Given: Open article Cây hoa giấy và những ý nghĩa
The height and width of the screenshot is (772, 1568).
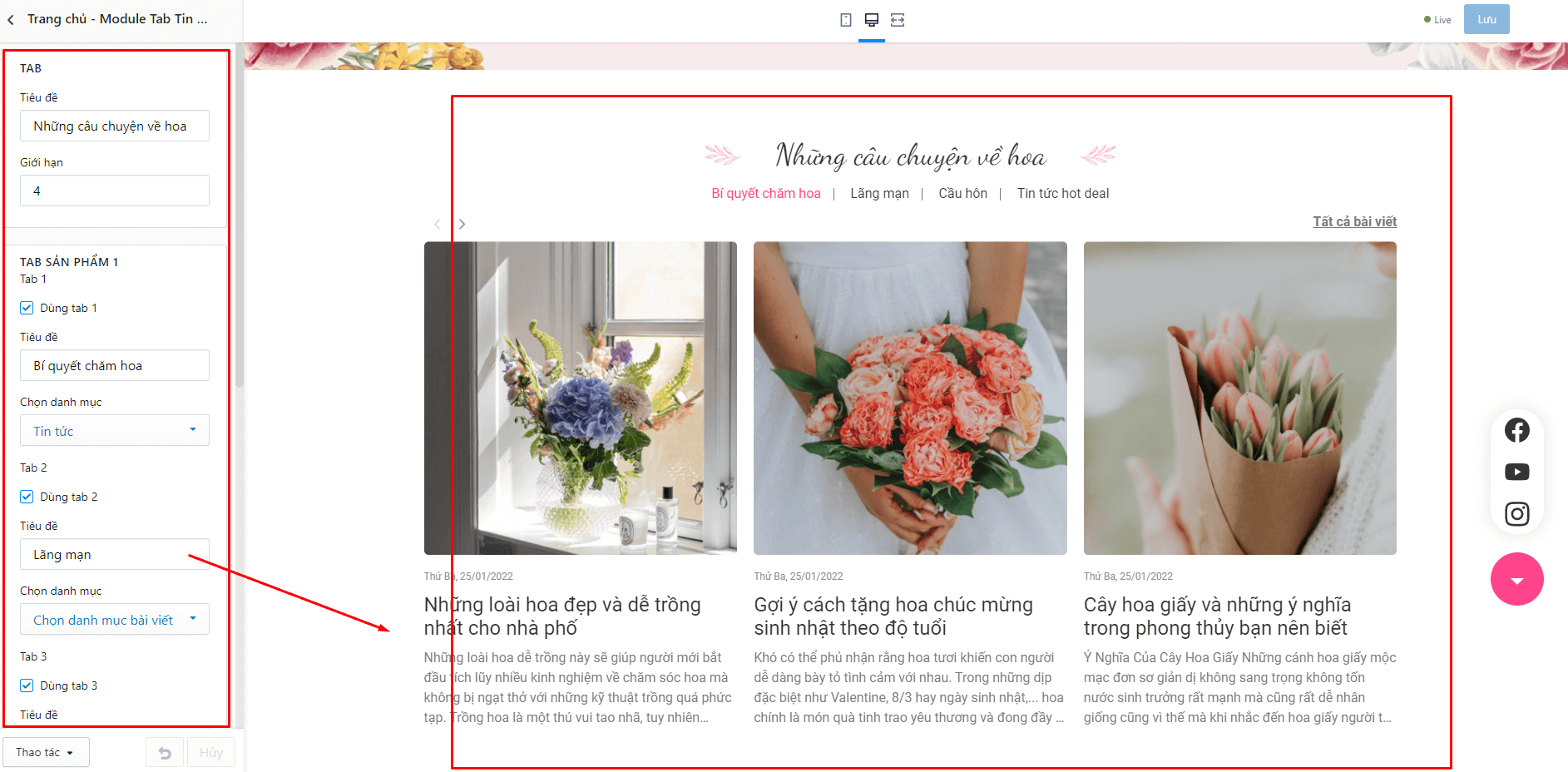Looking at the screenshot, I should pyautogui.click(x=1217, y=616).
